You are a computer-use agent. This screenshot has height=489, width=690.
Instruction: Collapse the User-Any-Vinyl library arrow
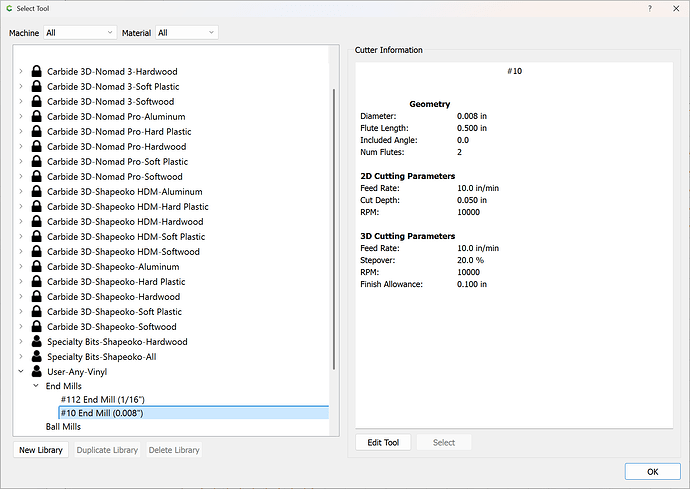[21, 371]
